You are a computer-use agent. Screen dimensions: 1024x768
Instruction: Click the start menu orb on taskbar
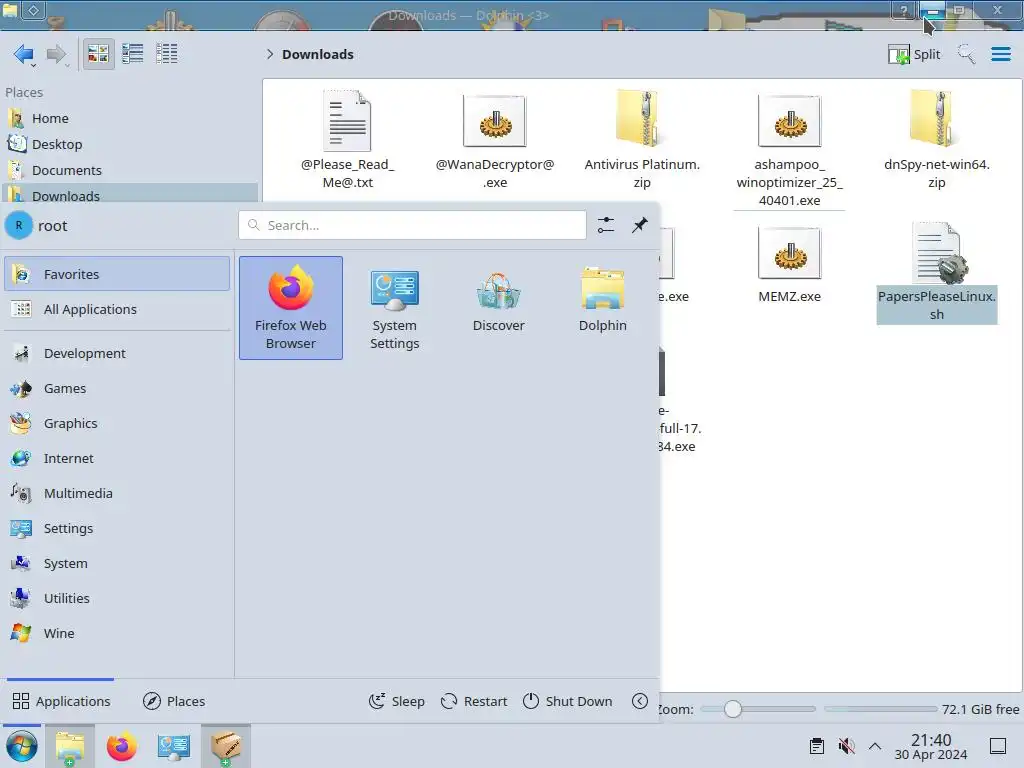(22, 746)
